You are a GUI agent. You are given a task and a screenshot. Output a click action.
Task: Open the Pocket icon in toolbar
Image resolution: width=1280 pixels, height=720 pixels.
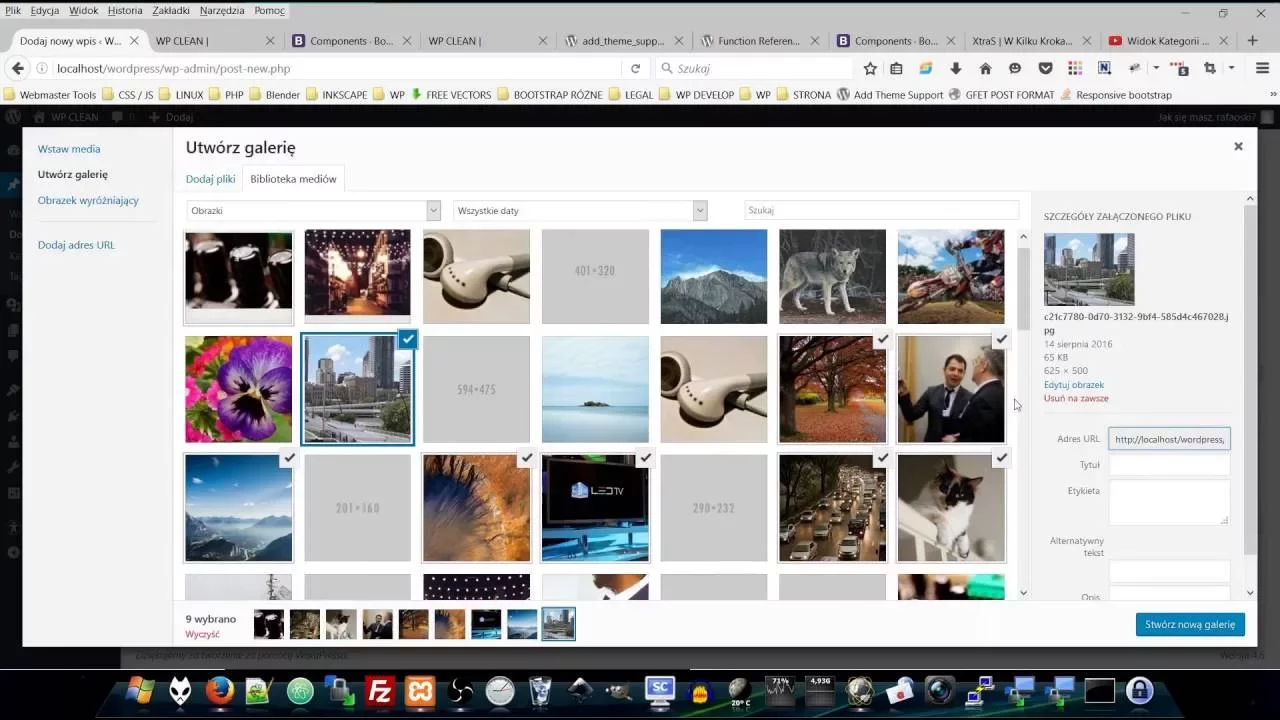1045,68
